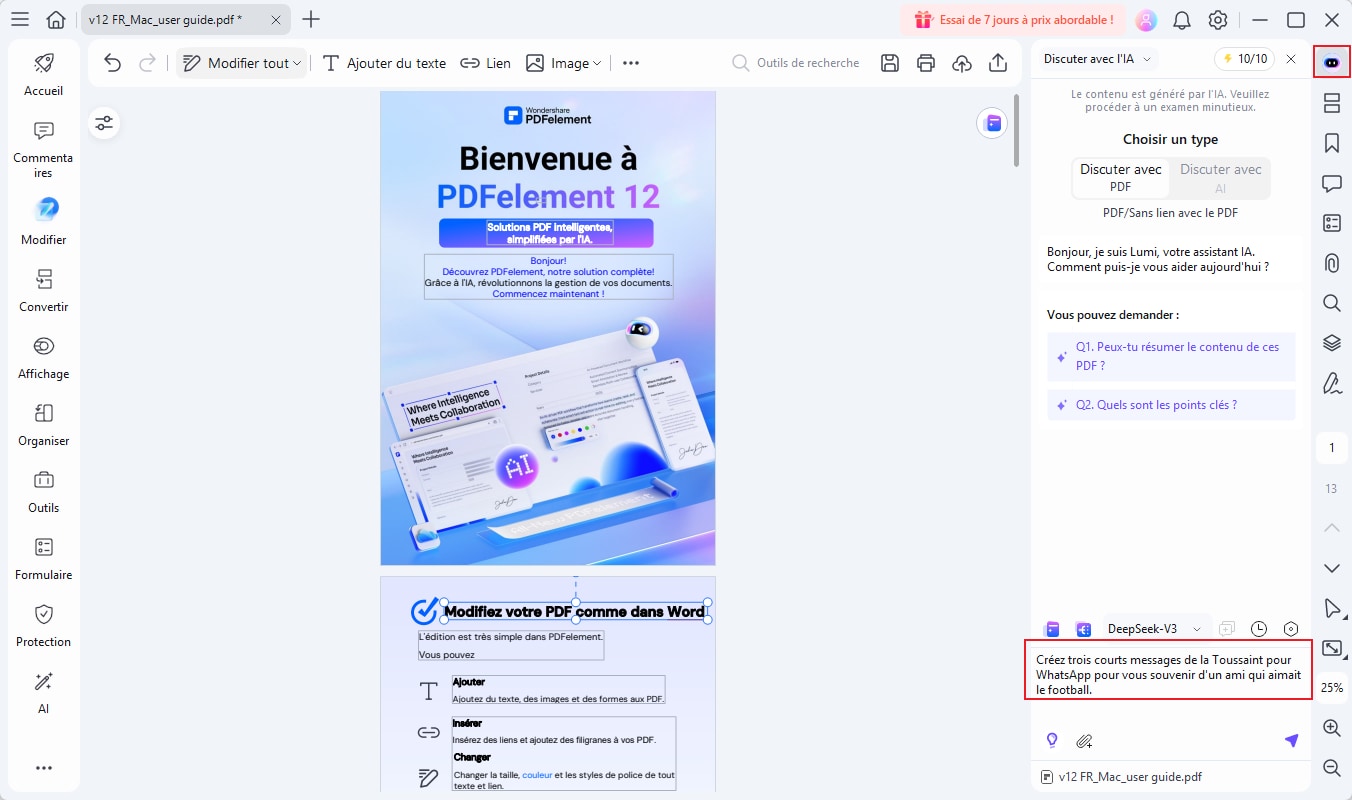
Task: Ask Q1 about summarizing the PDF content
Action: click(1171, 356)
